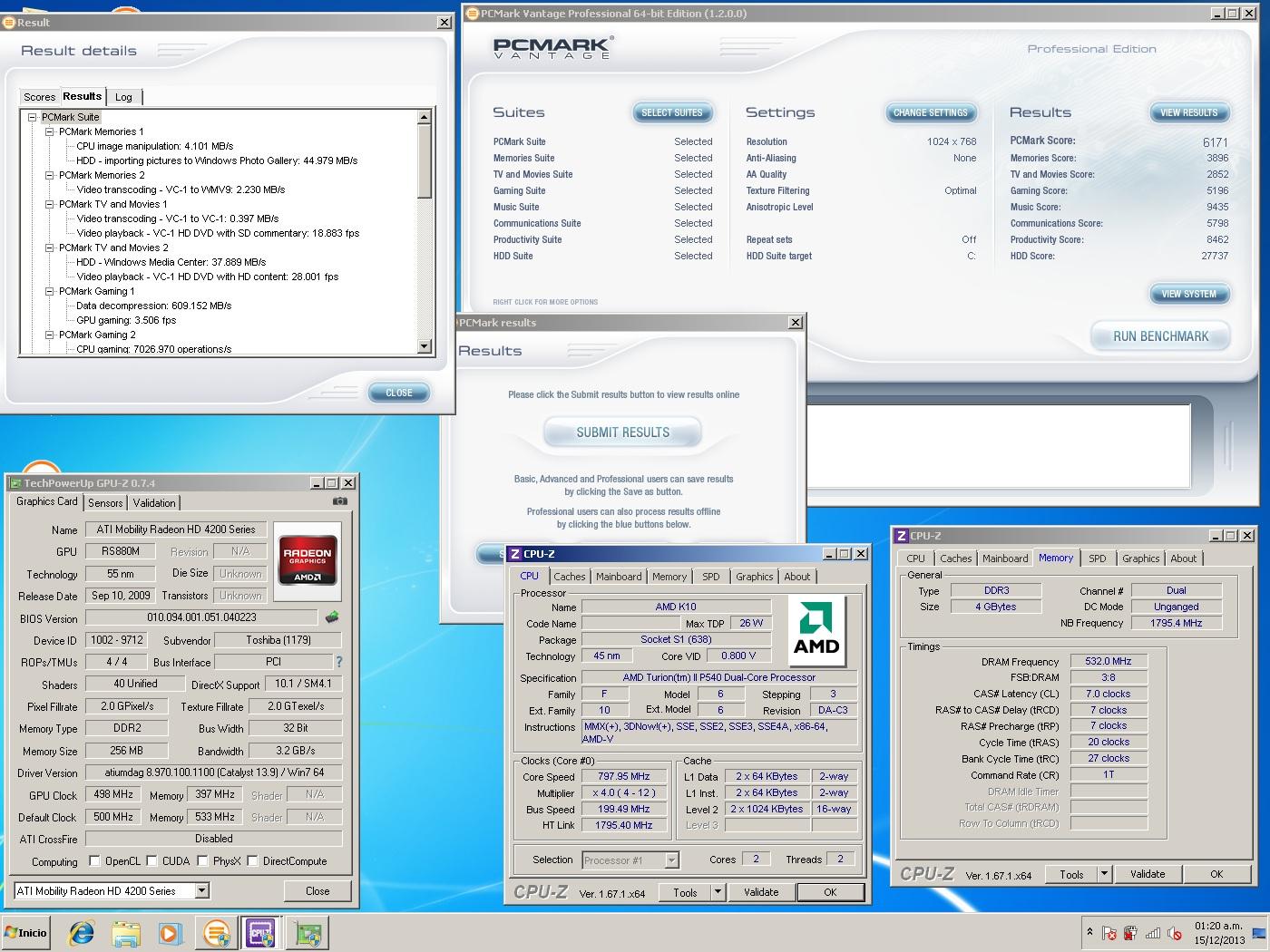Click the CPU-Z Z title icon in the memory window
The height and width of the screenshot is (952, 1270).
[902, 536]
